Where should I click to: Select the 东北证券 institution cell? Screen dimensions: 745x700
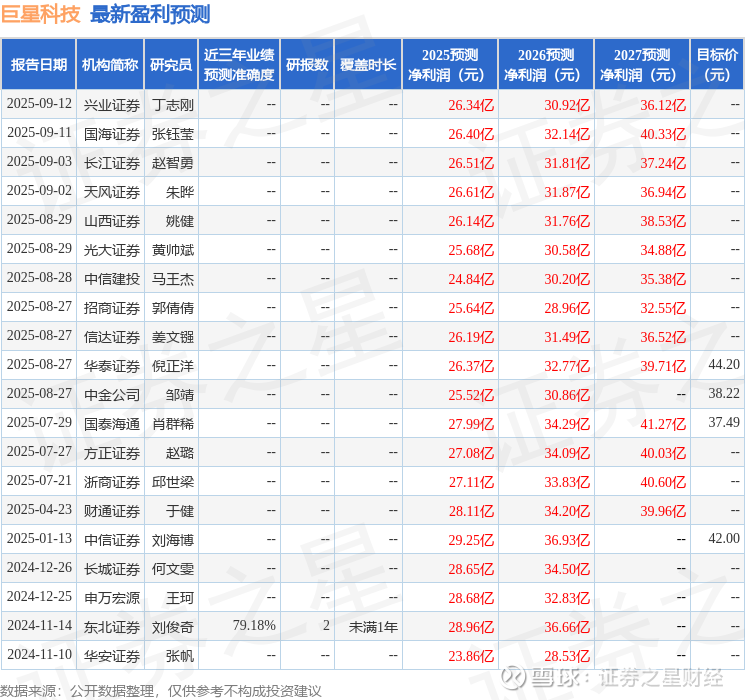(112, 627)
